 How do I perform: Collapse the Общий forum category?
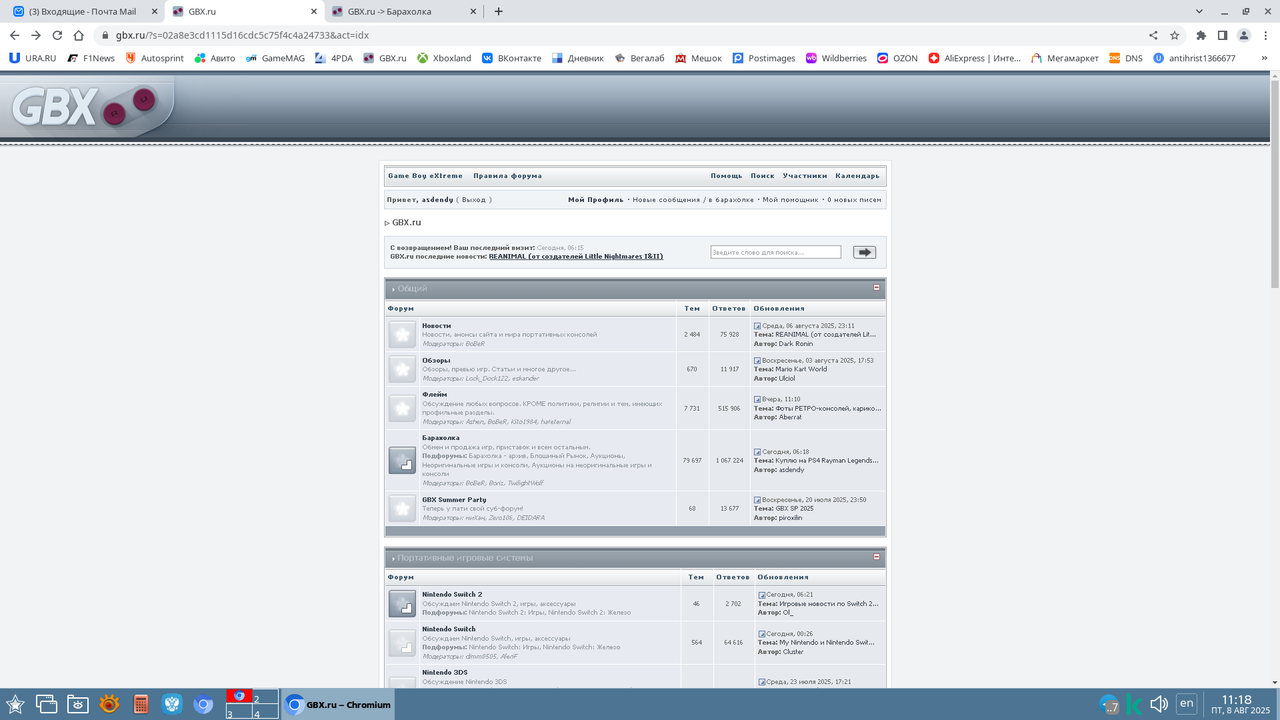[877, 288]
